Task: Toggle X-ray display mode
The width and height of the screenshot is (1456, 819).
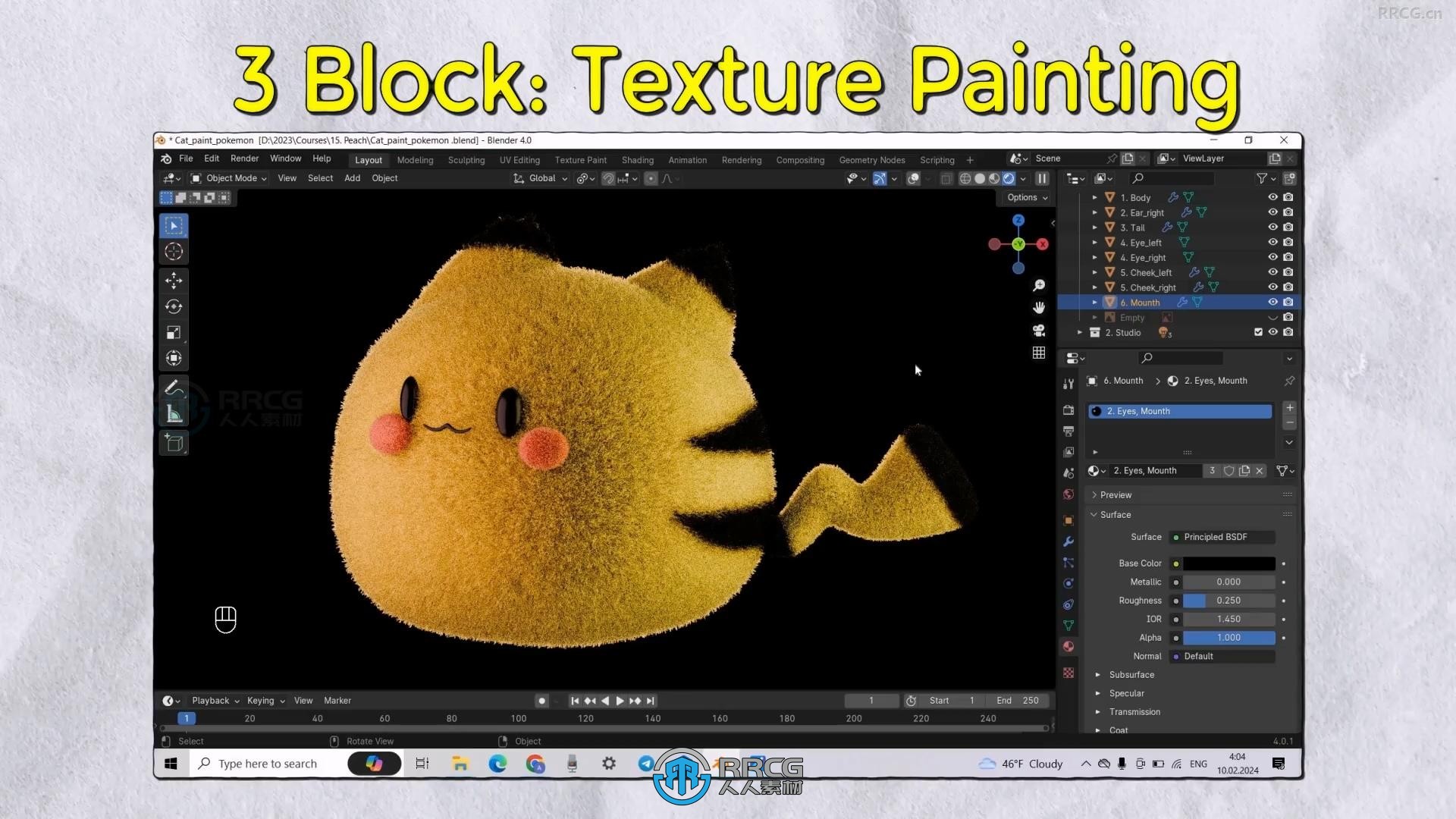Action: tap(946, 178)
